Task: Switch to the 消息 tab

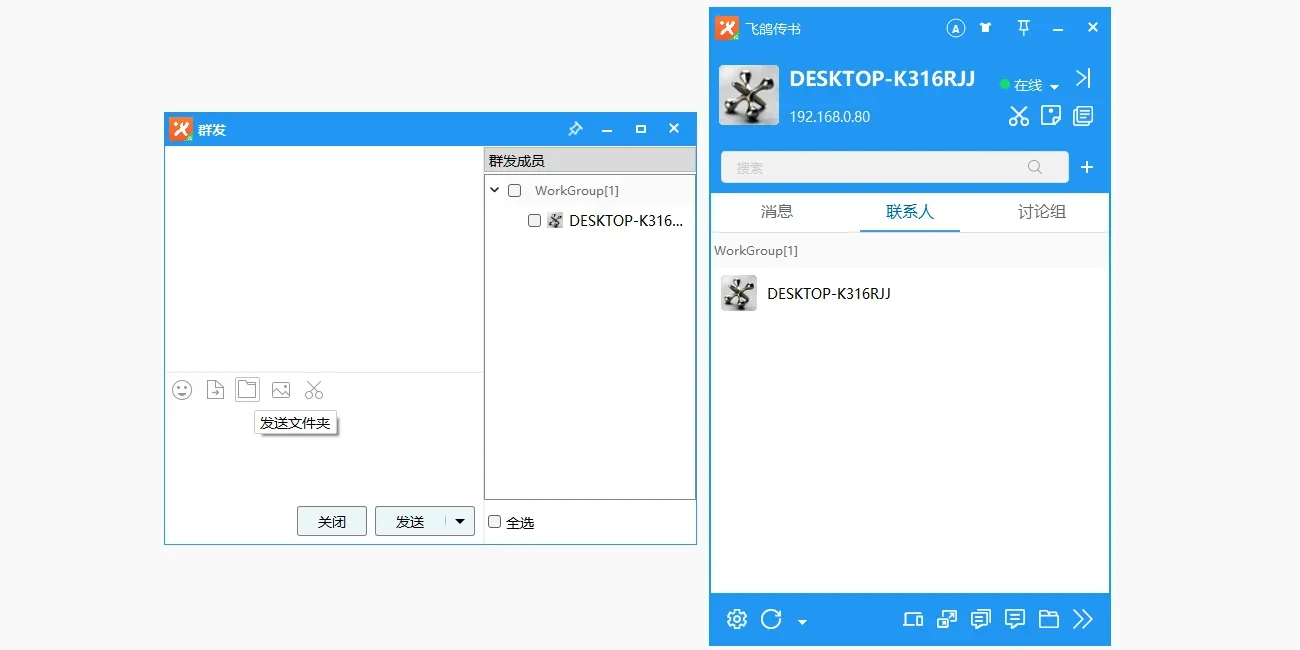Action: click(x=777, y=212)
